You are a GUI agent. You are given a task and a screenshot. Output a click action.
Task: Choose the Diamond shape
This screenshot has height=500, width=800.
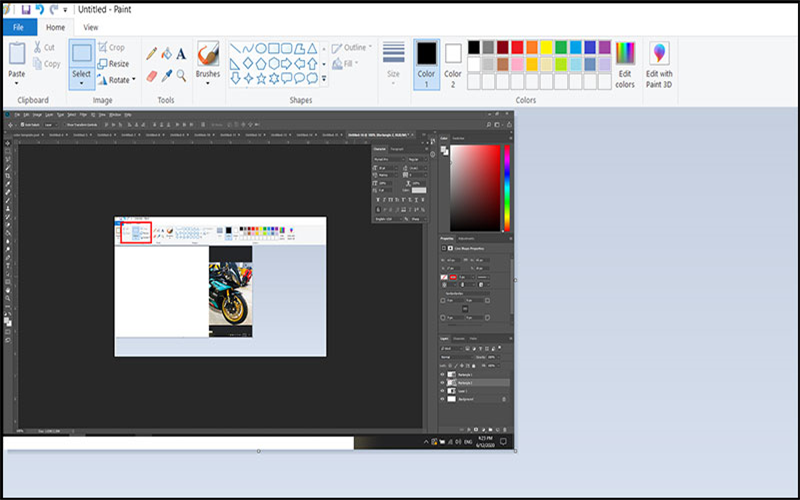[x=248, y=64]
